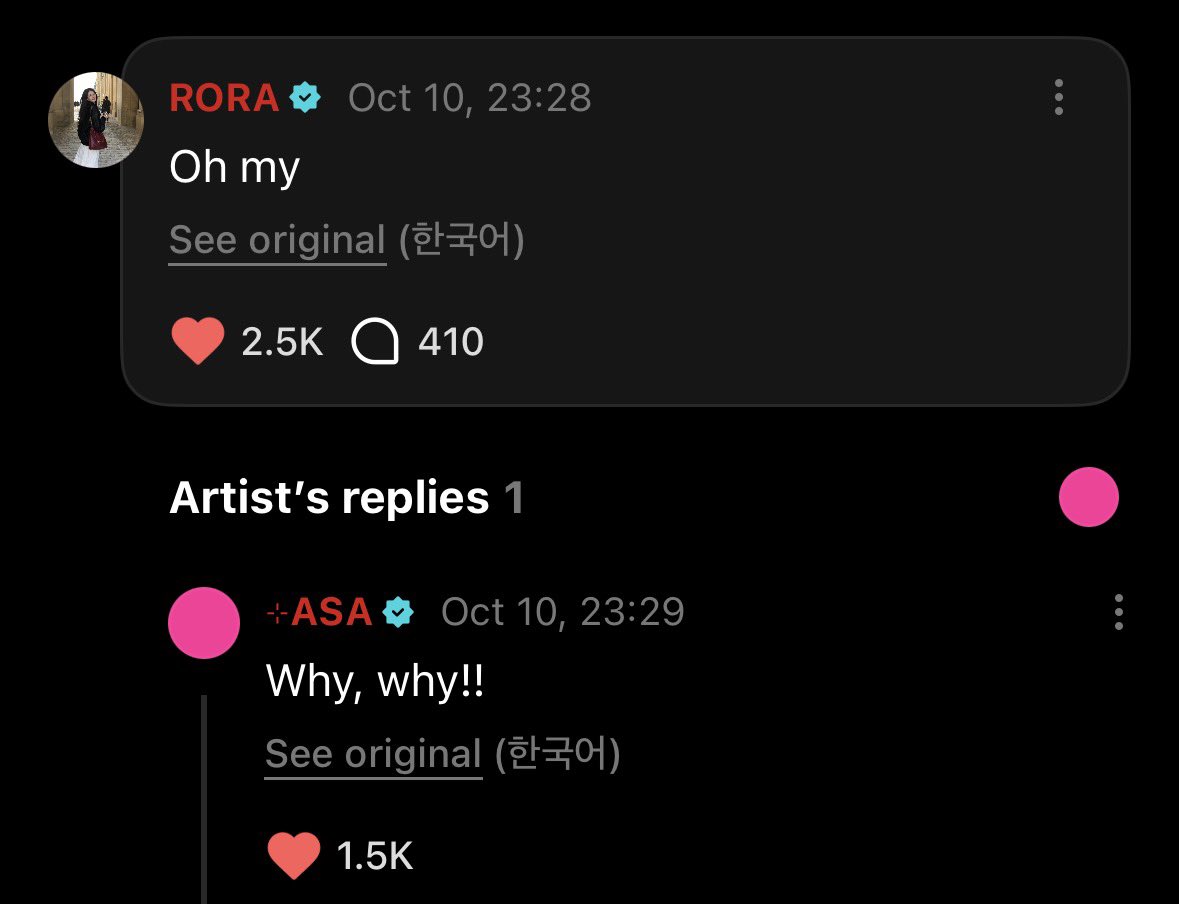Open ASA's username
The height and width of the screenshot is (904, 1179).
click(x=320, y=612)
